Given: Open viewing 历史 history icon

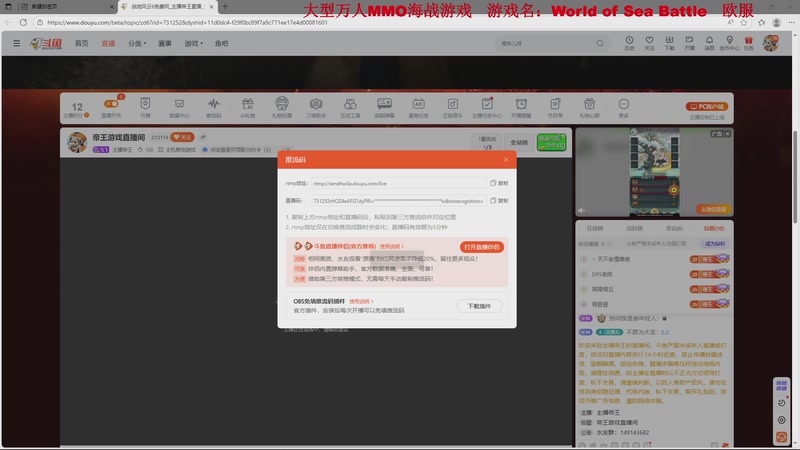Looking at the screenshot, I should click(x=630, y=43).
